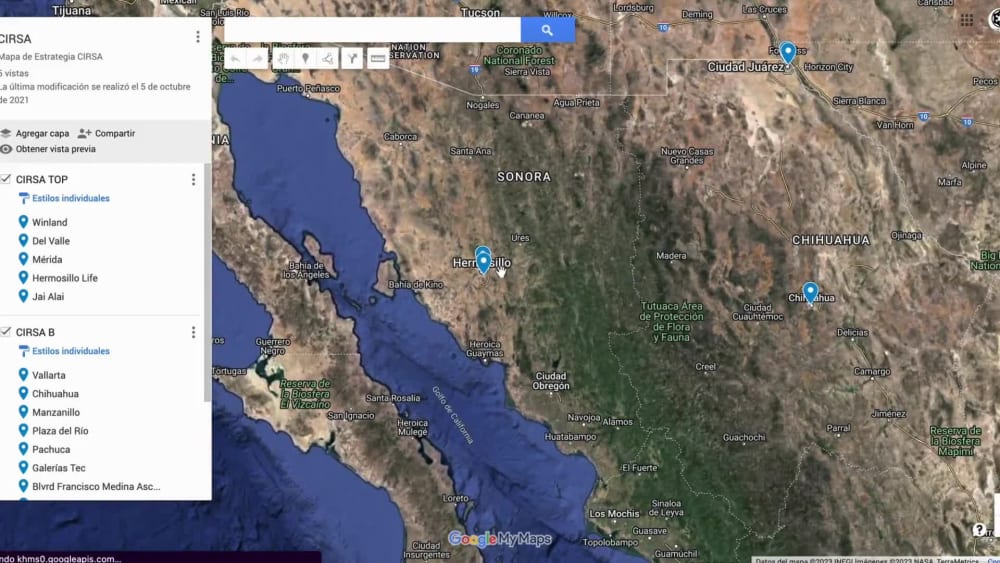Open CIRSA B layer options menu
This screenshot has width=1000, height=563.
point(193,333)
